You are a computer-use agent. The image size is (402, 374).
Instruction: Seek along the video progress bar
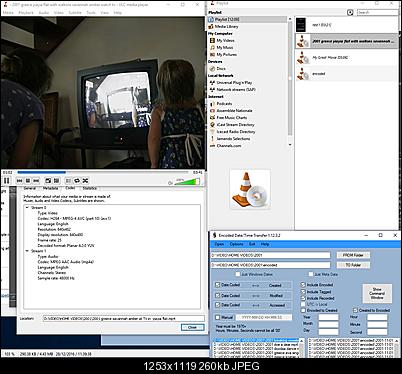103,172
